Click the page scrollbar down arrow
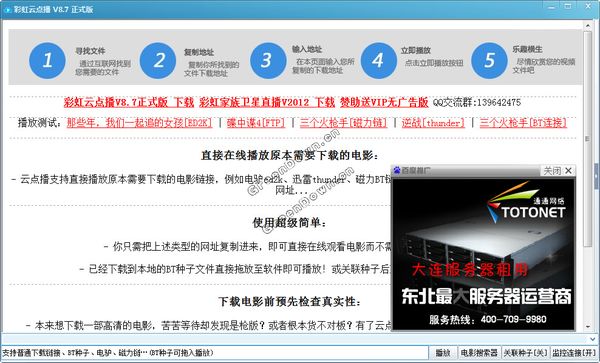The image size is (600, 363). pyautogui.click(x=588, y=327)
